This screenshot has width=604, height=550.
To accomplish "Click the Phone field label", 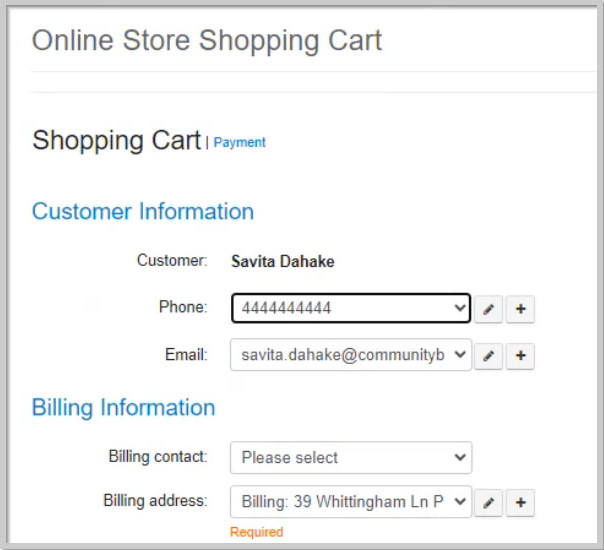I will (183, 307).
